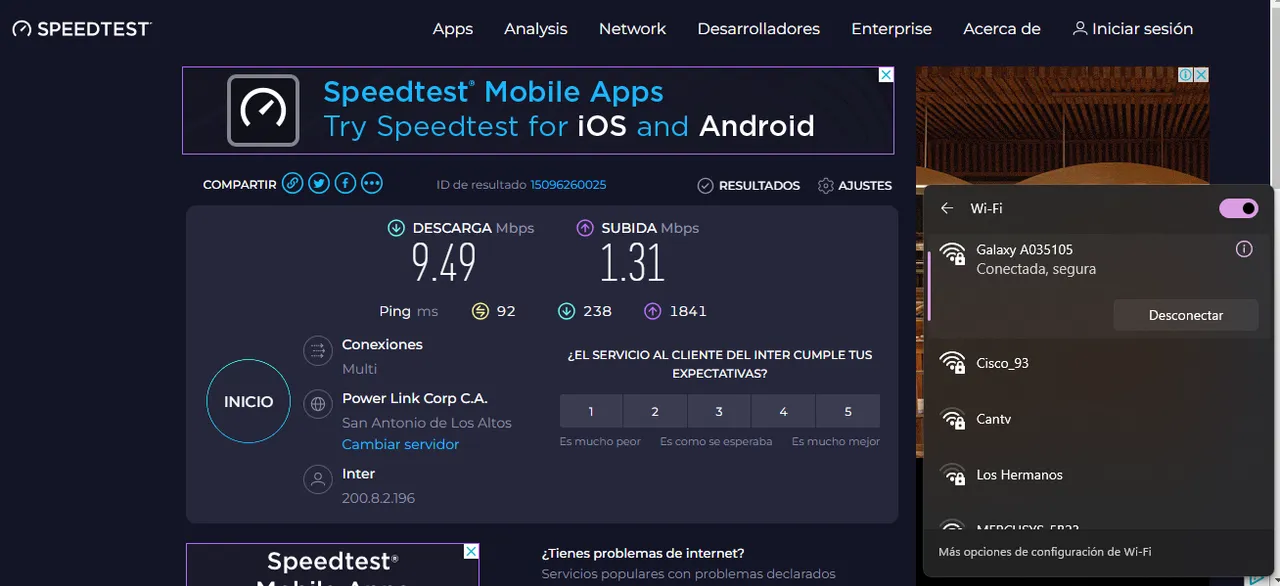1280x586 pixels.
Task: Open ad info icon on right sidebar ad
Action: point(1185,75)
